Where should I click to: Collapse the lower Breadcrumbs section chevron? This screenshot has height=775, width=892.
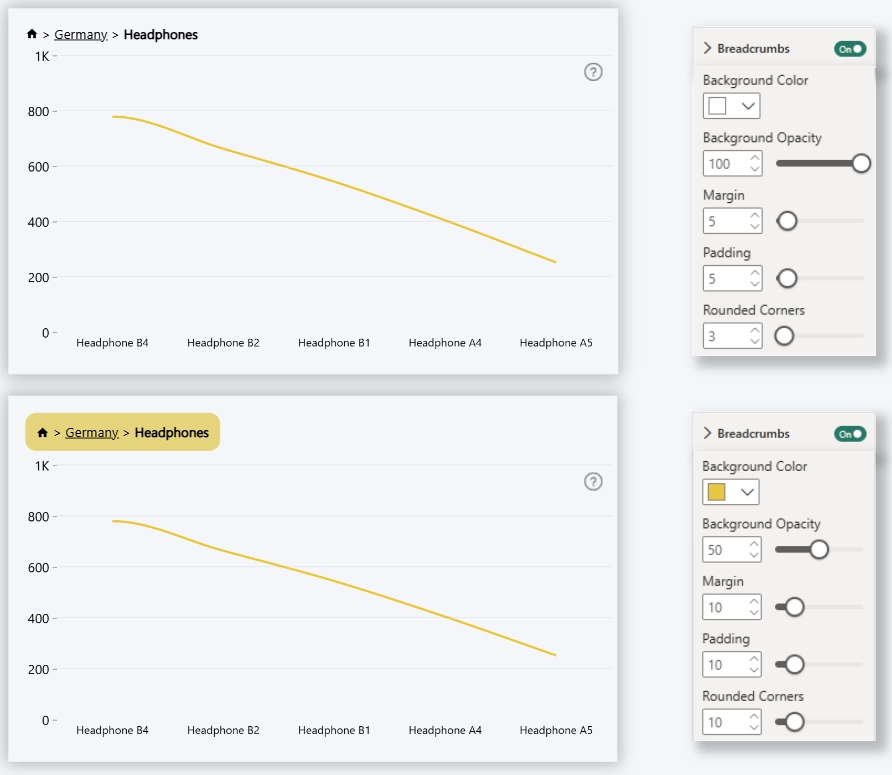click(x=708, y=434)
